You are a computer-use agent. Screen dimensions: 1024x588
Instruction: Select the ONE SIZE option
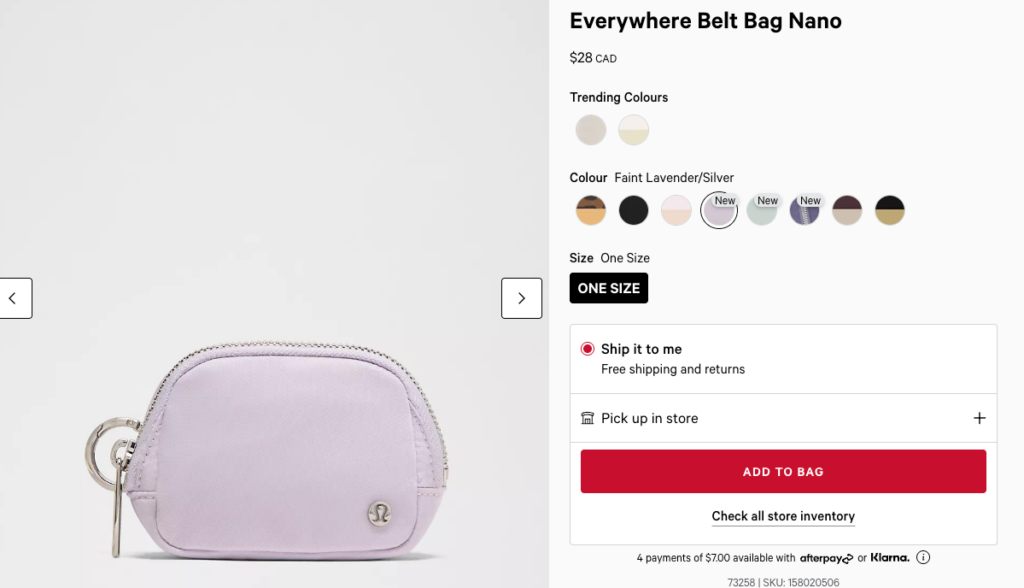(x=609, y=288)
